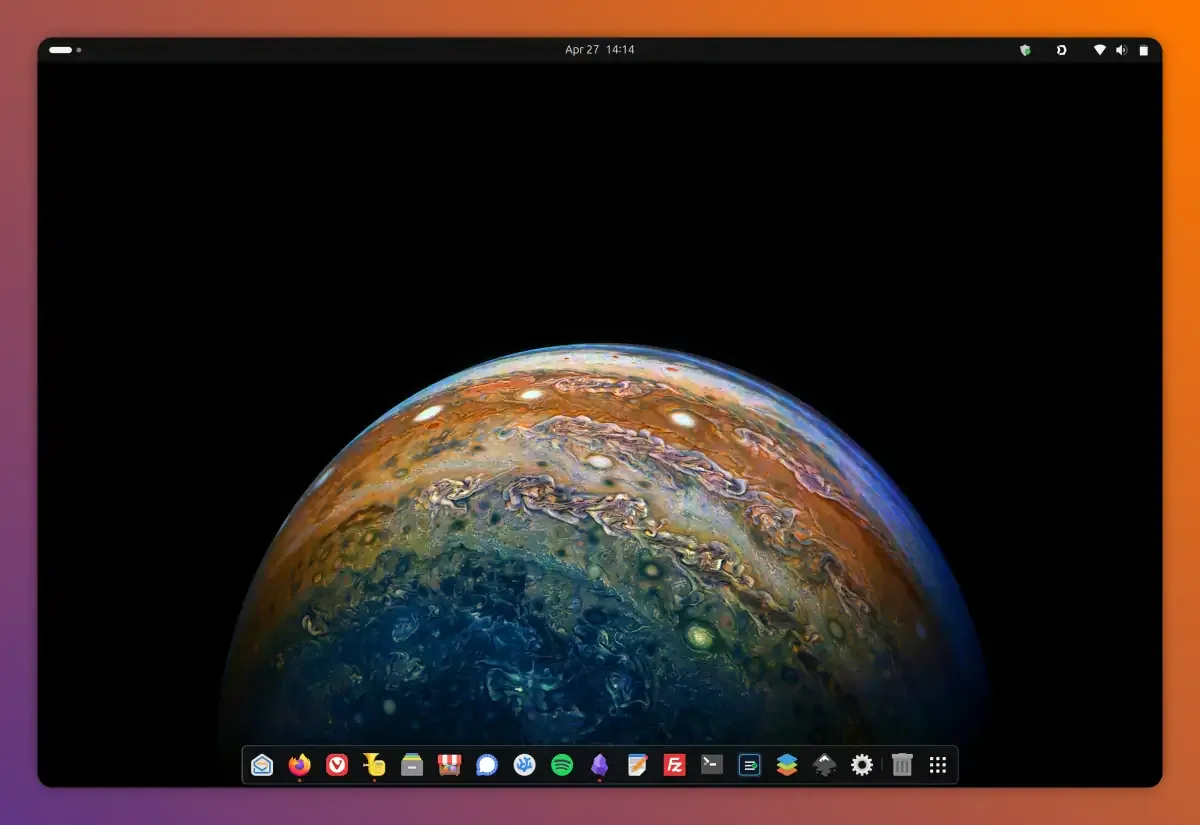Screen dimensions: 1200x825
Task: Click the battery indicator in top bar
Action: click(x=1143, y=50)
